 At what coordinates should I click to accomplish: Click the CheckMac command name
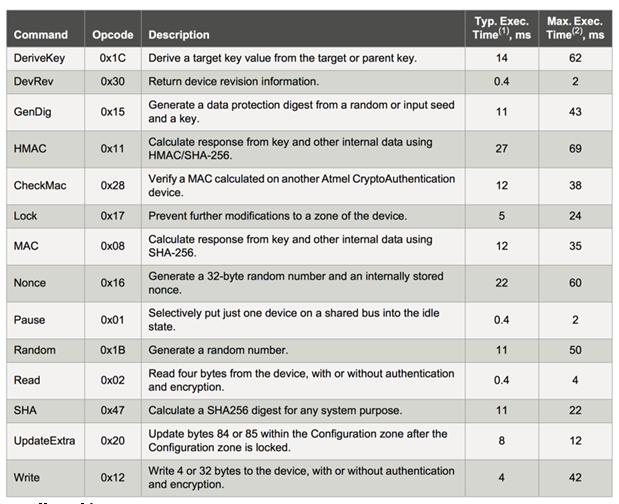point(39,185)
